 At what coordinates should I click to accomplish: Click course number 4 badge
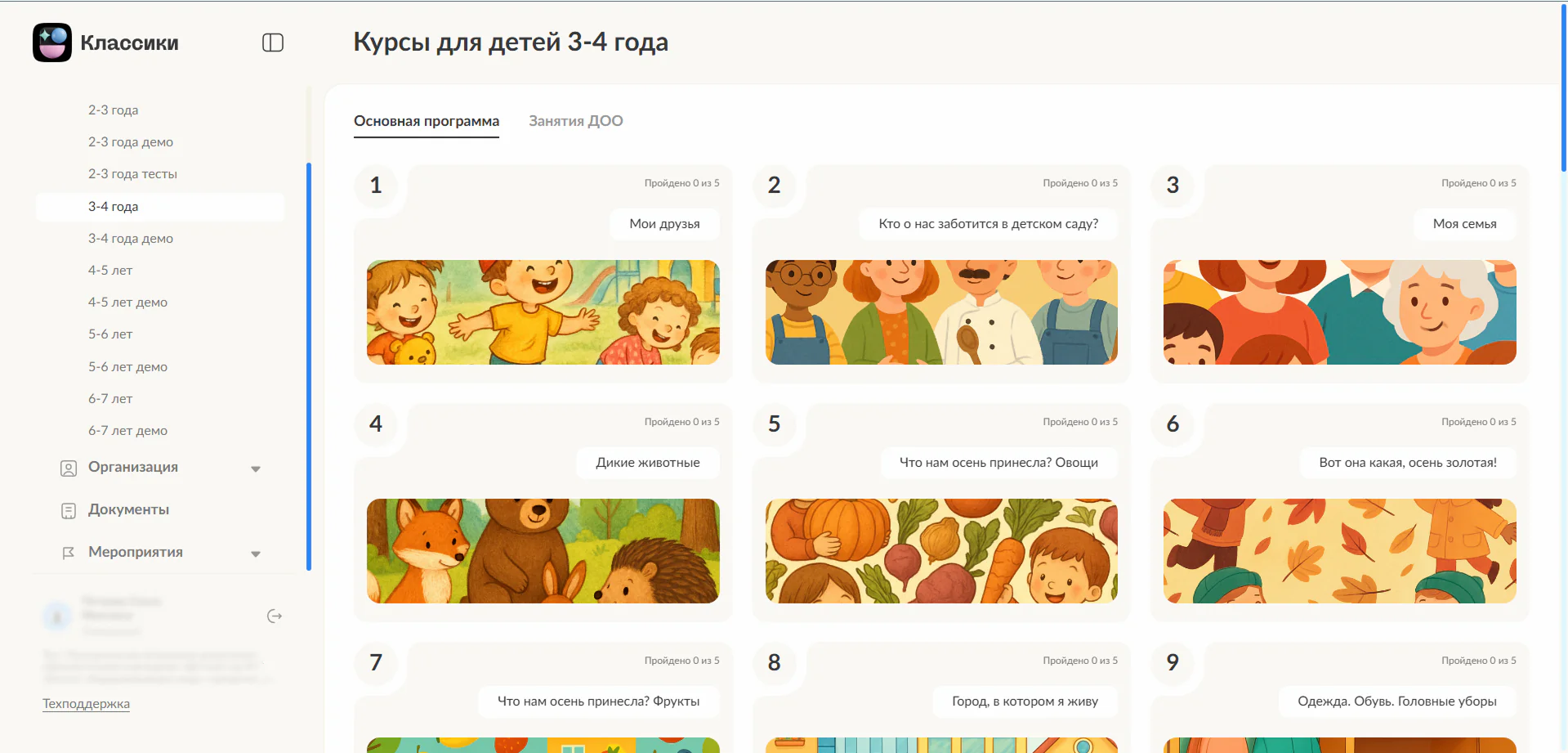coord(376,424)
